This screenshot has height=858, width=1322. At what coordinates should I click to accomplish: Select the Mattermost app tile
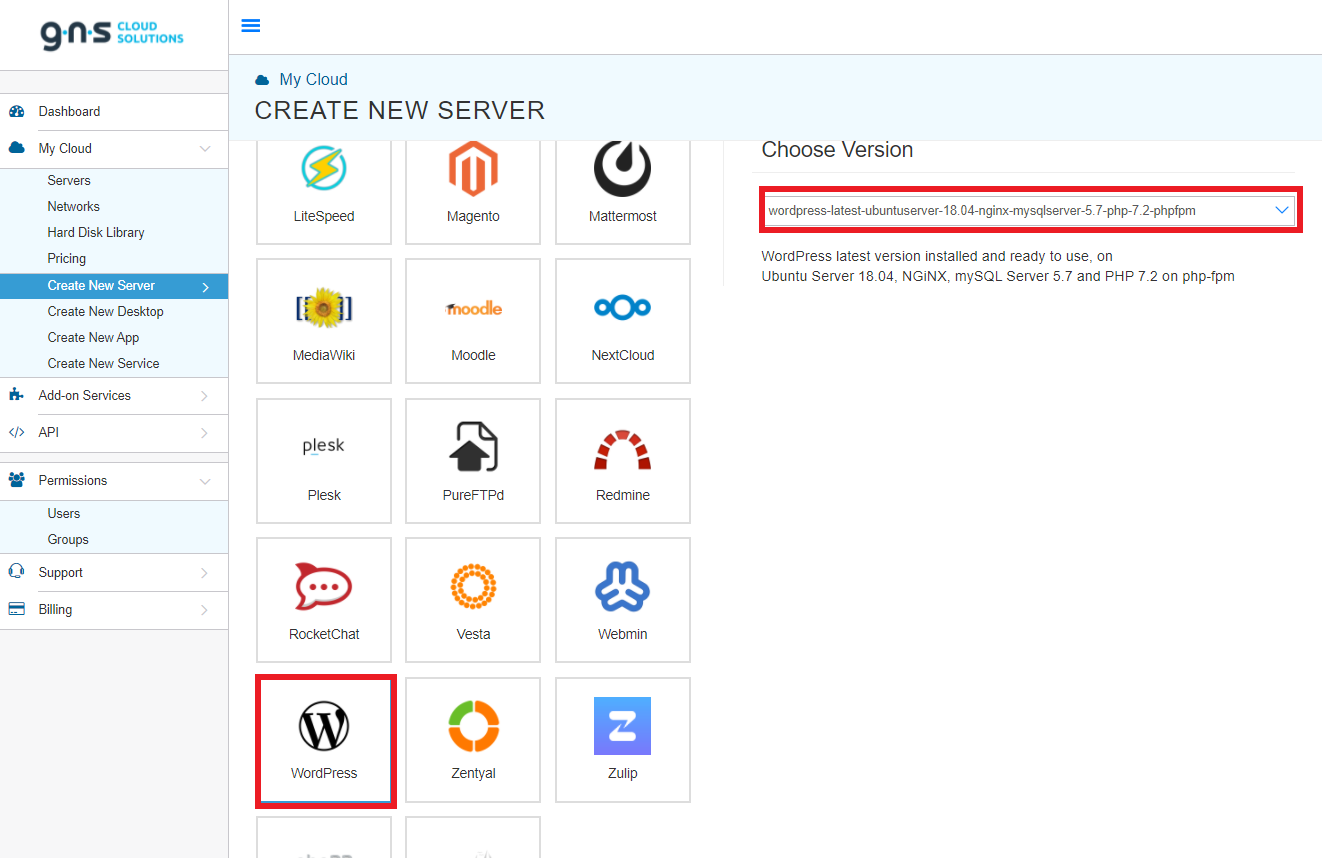coord(623,192)
